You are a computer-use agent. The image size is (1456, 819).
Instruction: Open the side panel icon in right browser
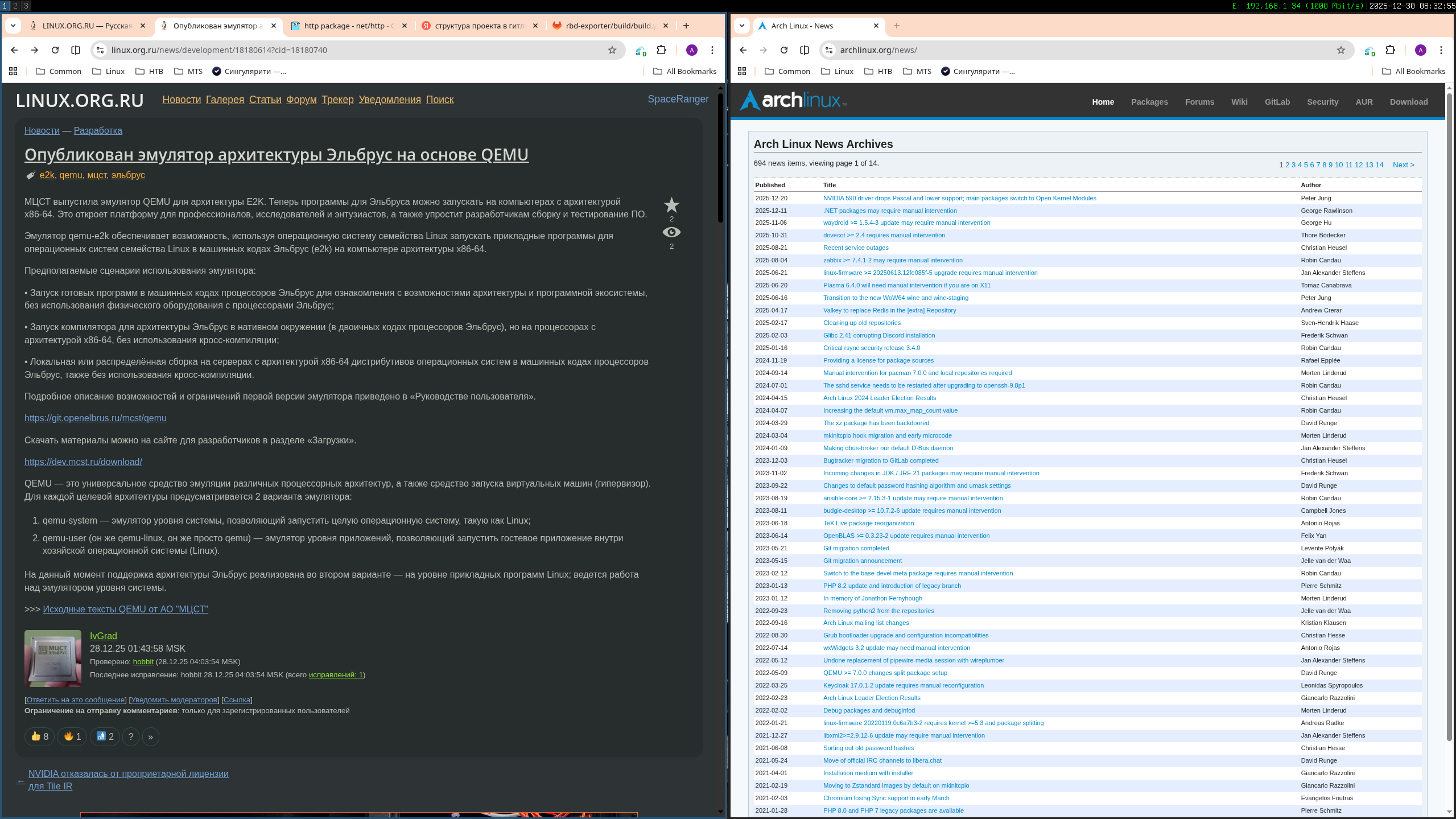805,50
